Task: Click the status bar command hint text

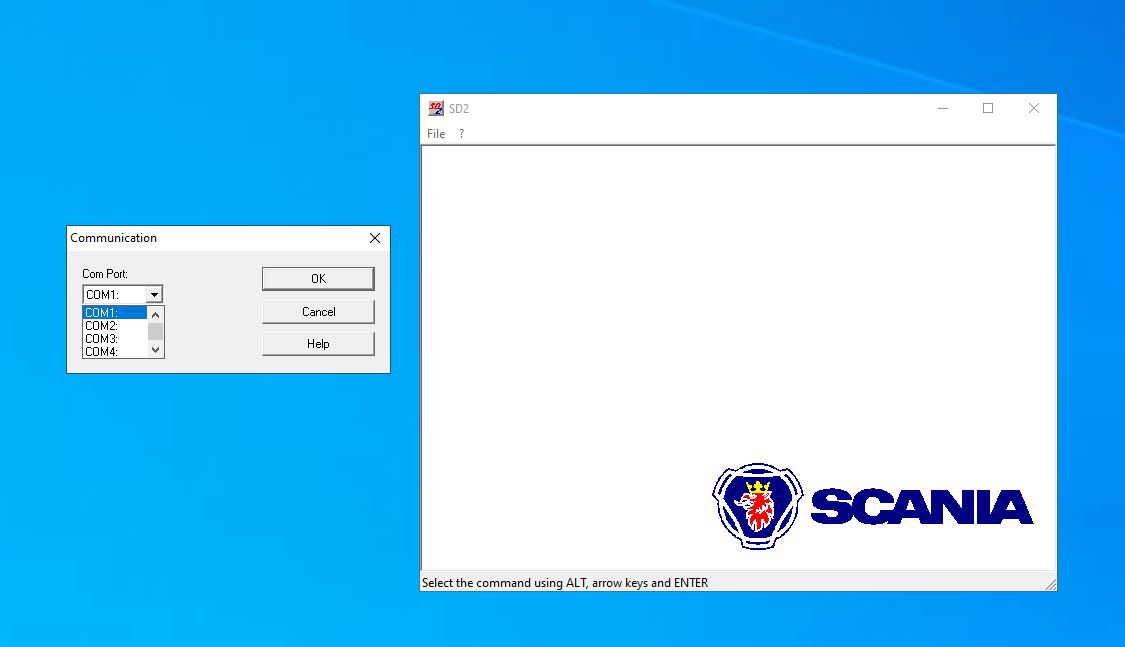Action: 563,582
